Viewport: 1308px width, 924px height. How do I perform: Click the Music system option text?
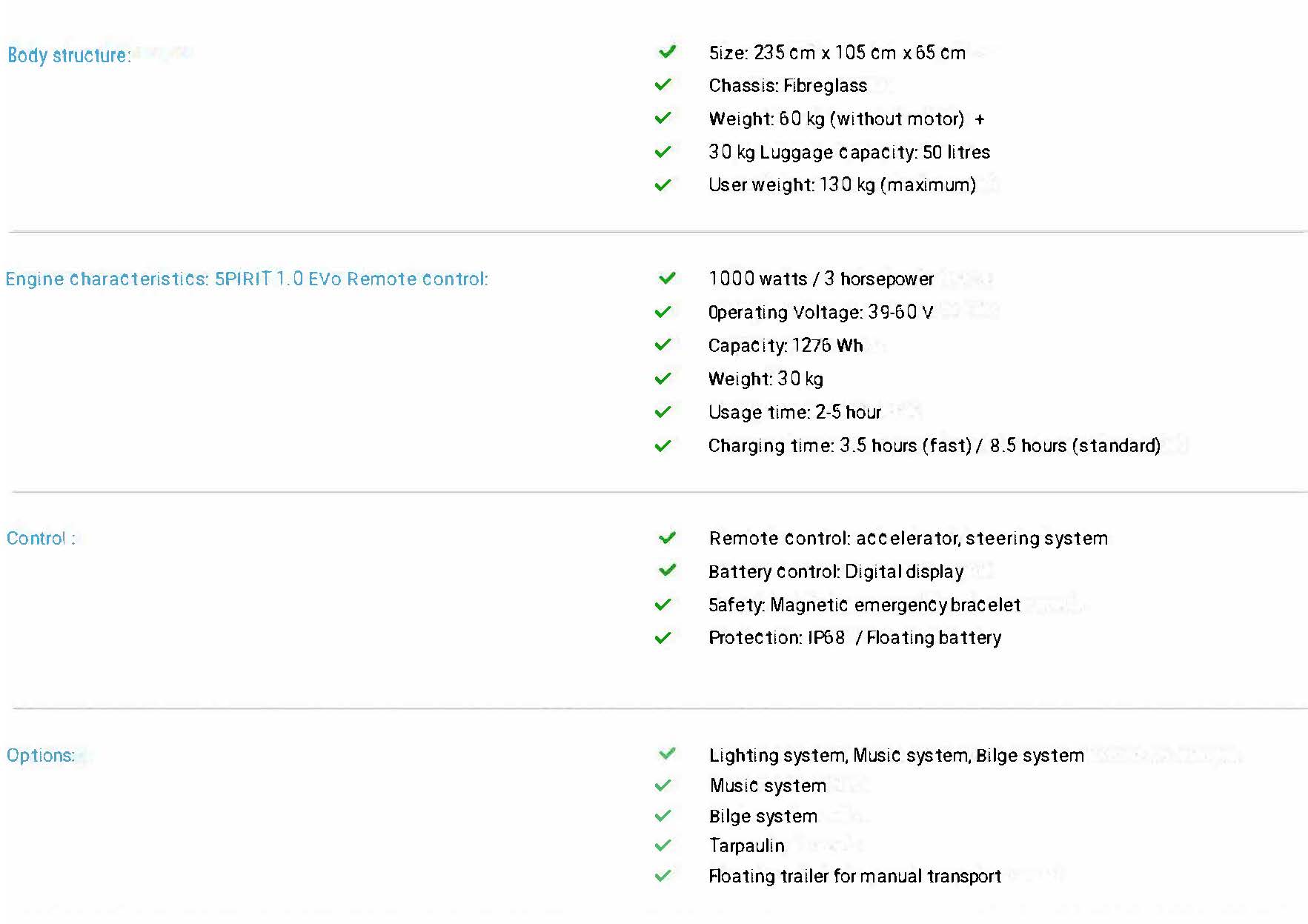pyautogui.click(x=767, y=785)
